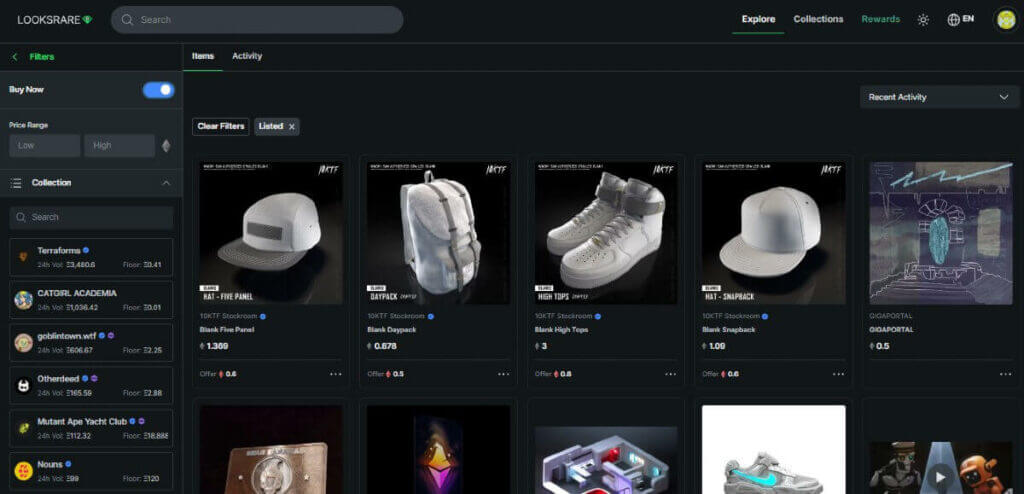Turn off the Buy Now toggle
The height and width of the screenshot is (494, 1024).
click(159, 90)
